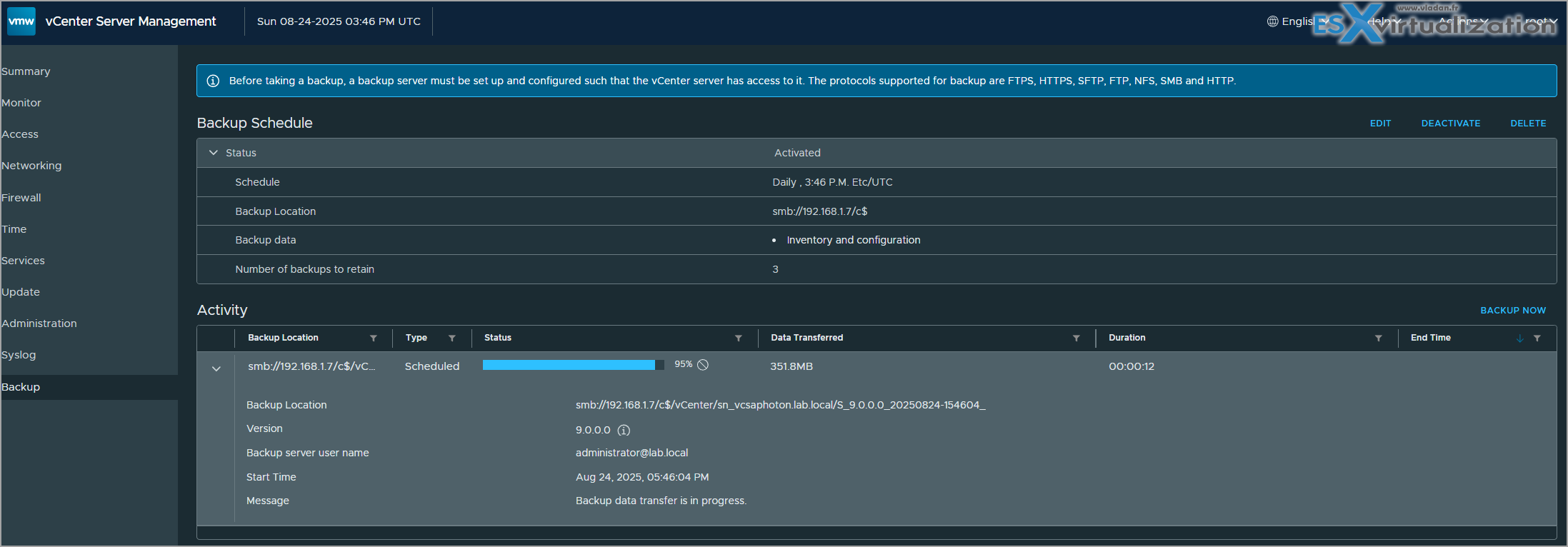Click the Backup data transfer is in progress message

661,501
